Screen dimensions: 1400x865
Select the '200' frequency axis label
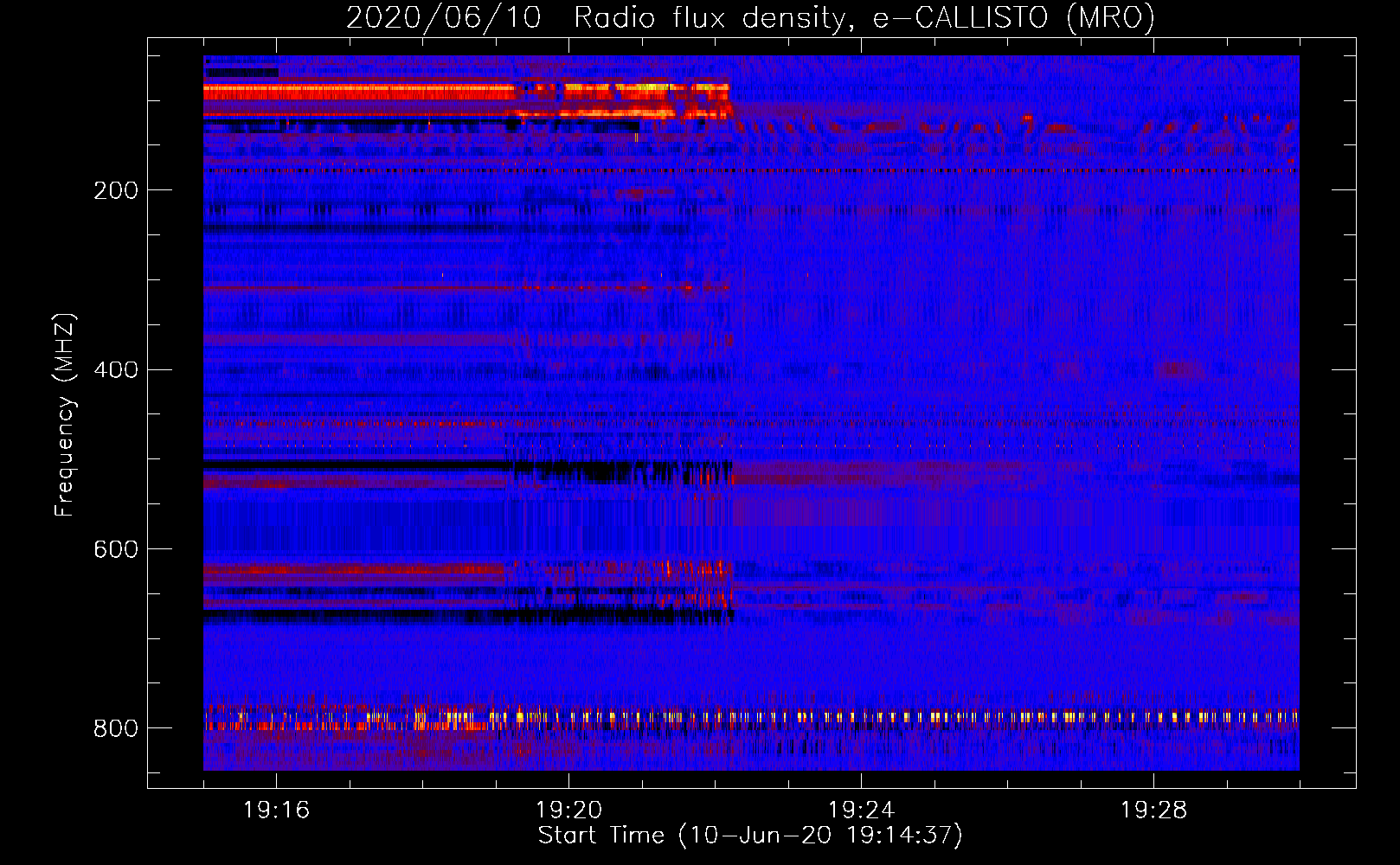[x=116, y=190]
